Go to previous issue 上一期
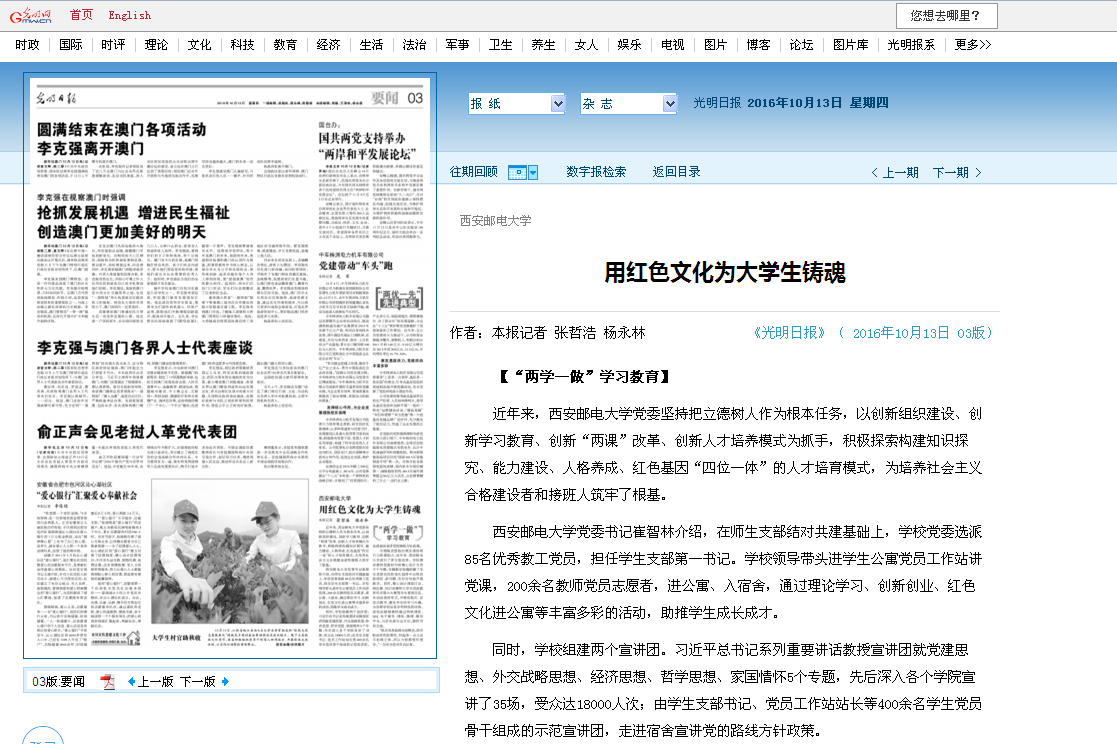This screenshot has height=744, width=1117. pyautogui.click(x=895, y=173)
